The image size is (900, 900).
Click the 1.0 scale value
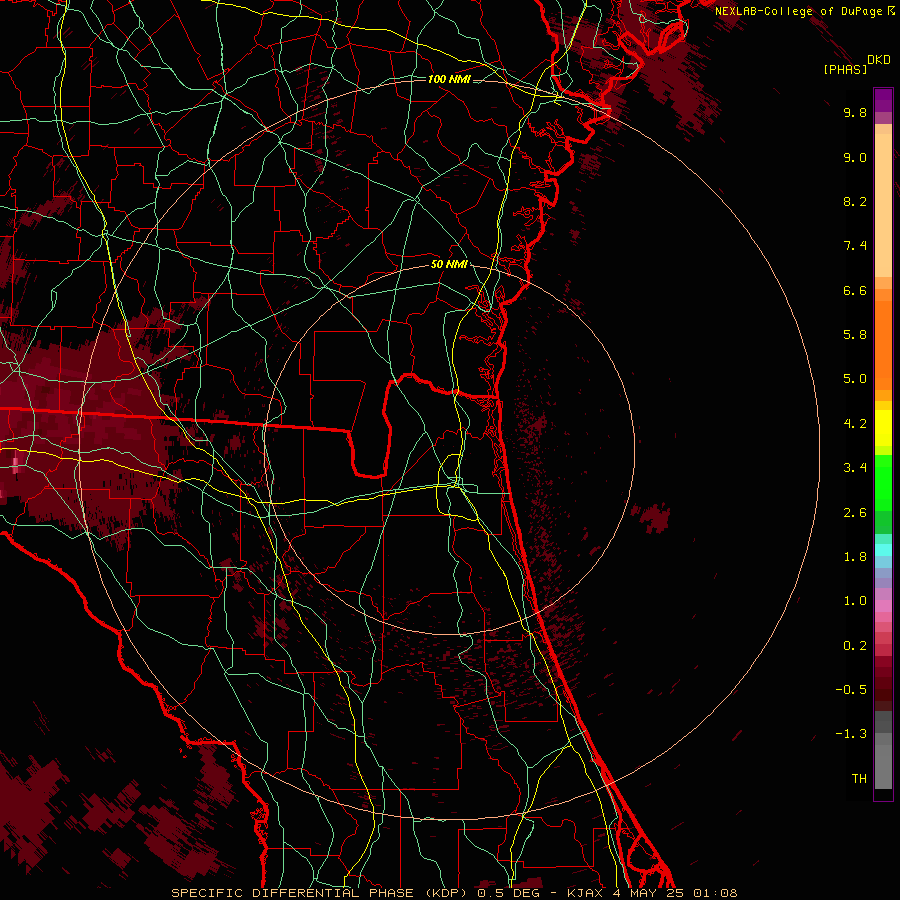pyautogui.click(x=855, y=601)
